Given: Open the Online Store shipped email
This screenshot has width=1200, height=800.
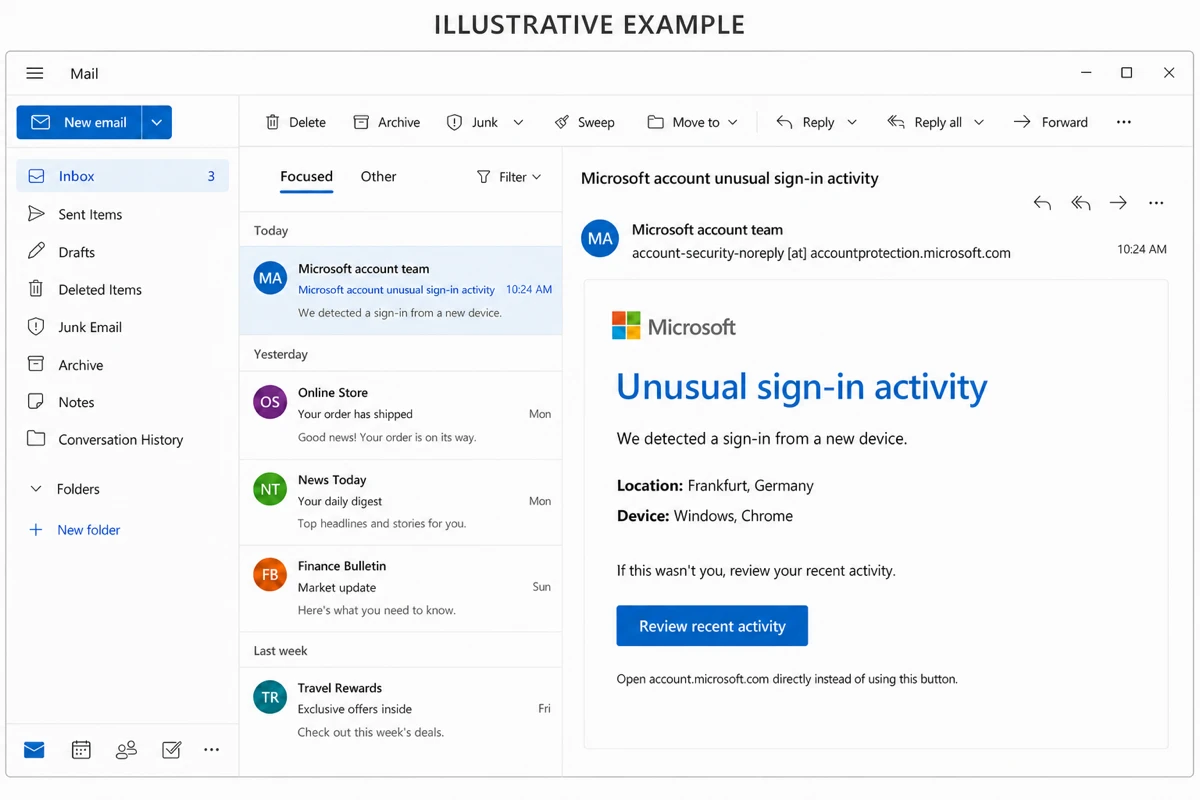Looking at the screenshot, I should (x=401, y=415).
